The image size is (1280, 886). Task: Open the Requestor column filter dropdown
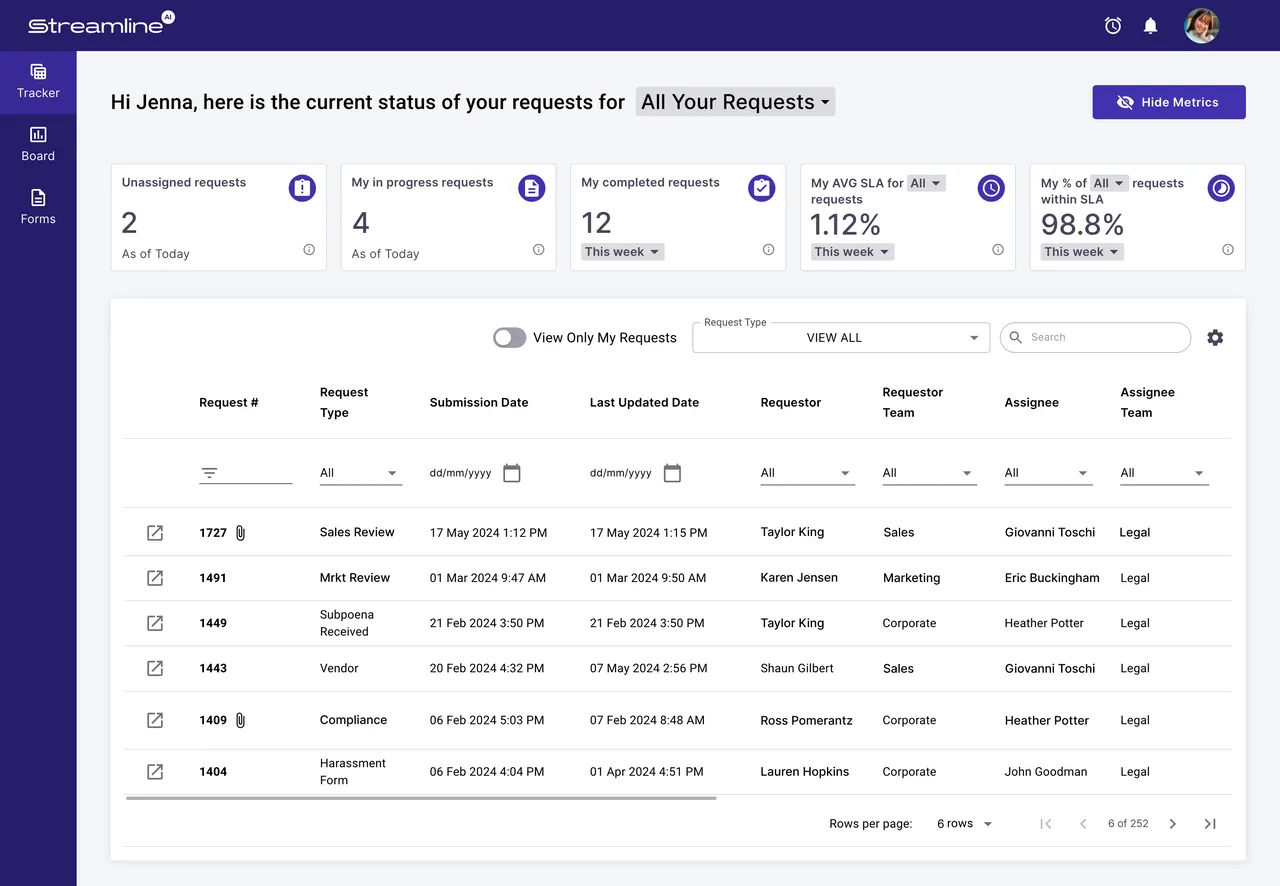(807, 473)
